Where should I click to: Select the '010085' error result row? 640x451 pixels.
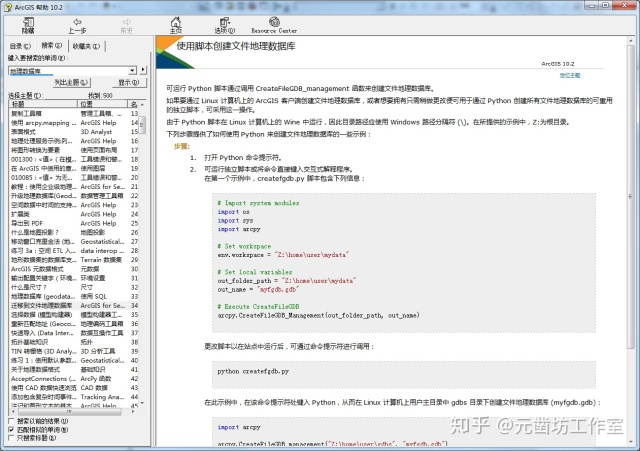click(x=74, y=178)
